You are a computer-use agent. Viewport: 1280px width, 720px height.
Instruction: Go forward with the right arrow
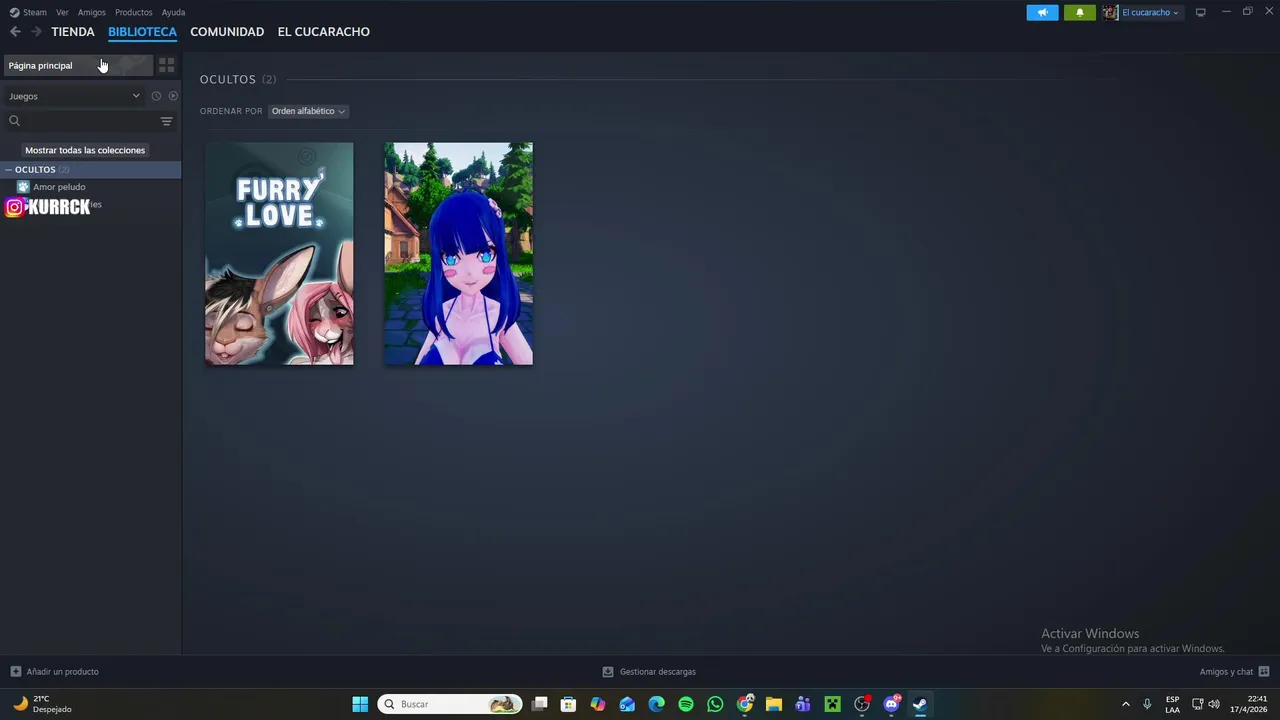(x=36, y=32)
